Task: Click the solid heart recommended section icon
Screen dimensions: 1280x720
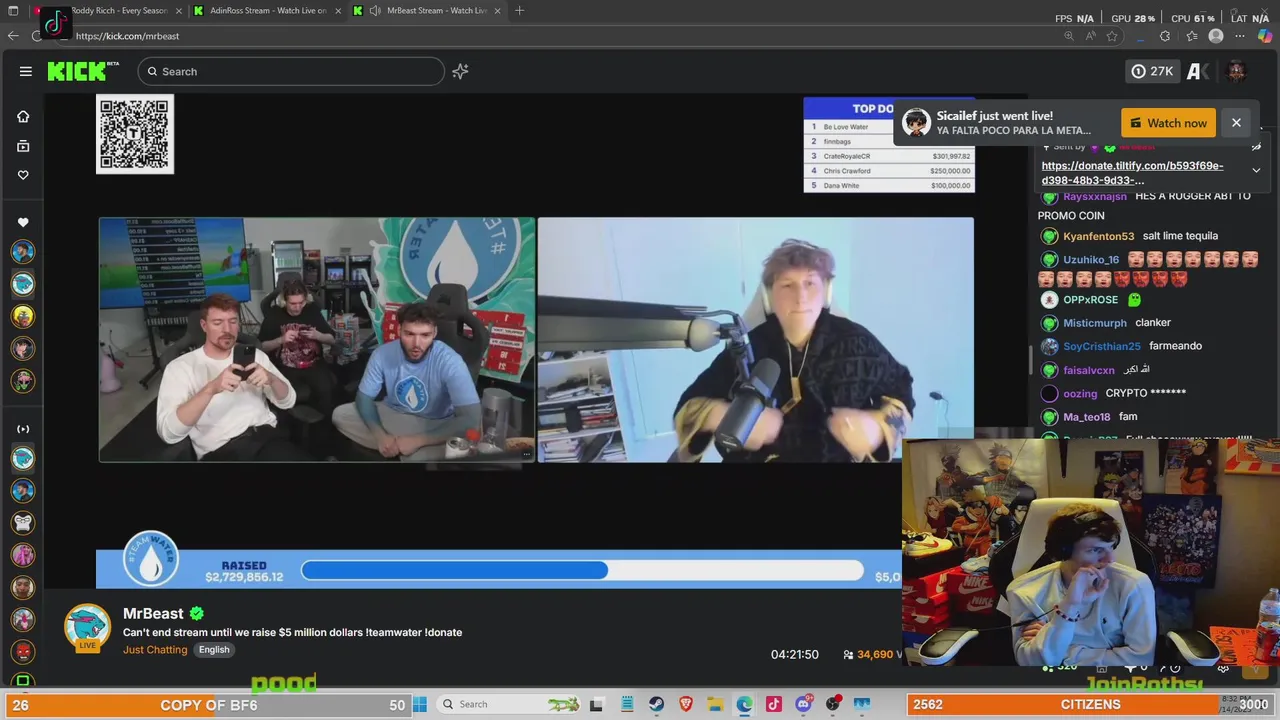Action: pos(23,222)
